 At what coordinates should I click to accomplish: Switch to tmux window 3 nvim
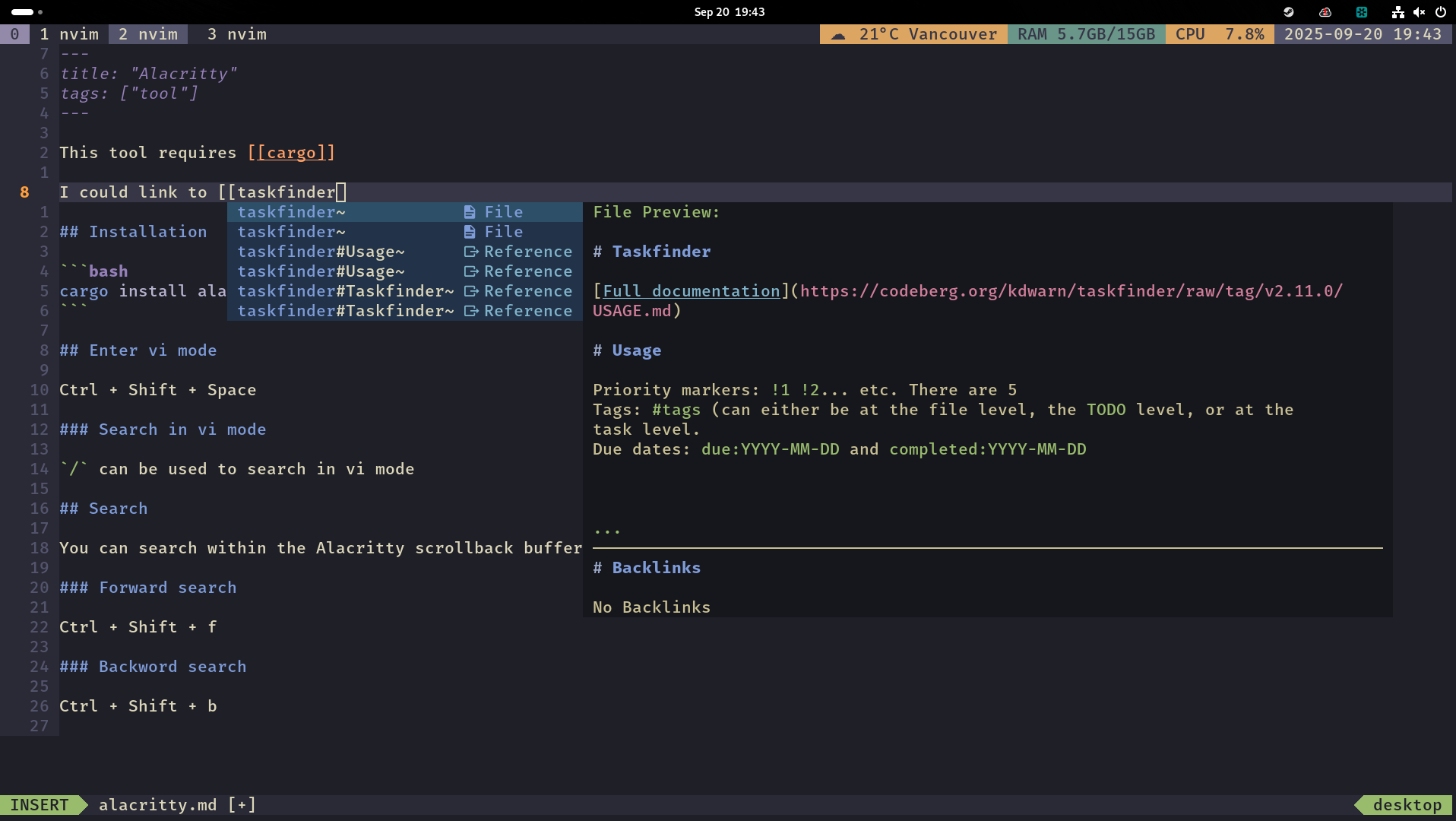click(x=237, y=34)
